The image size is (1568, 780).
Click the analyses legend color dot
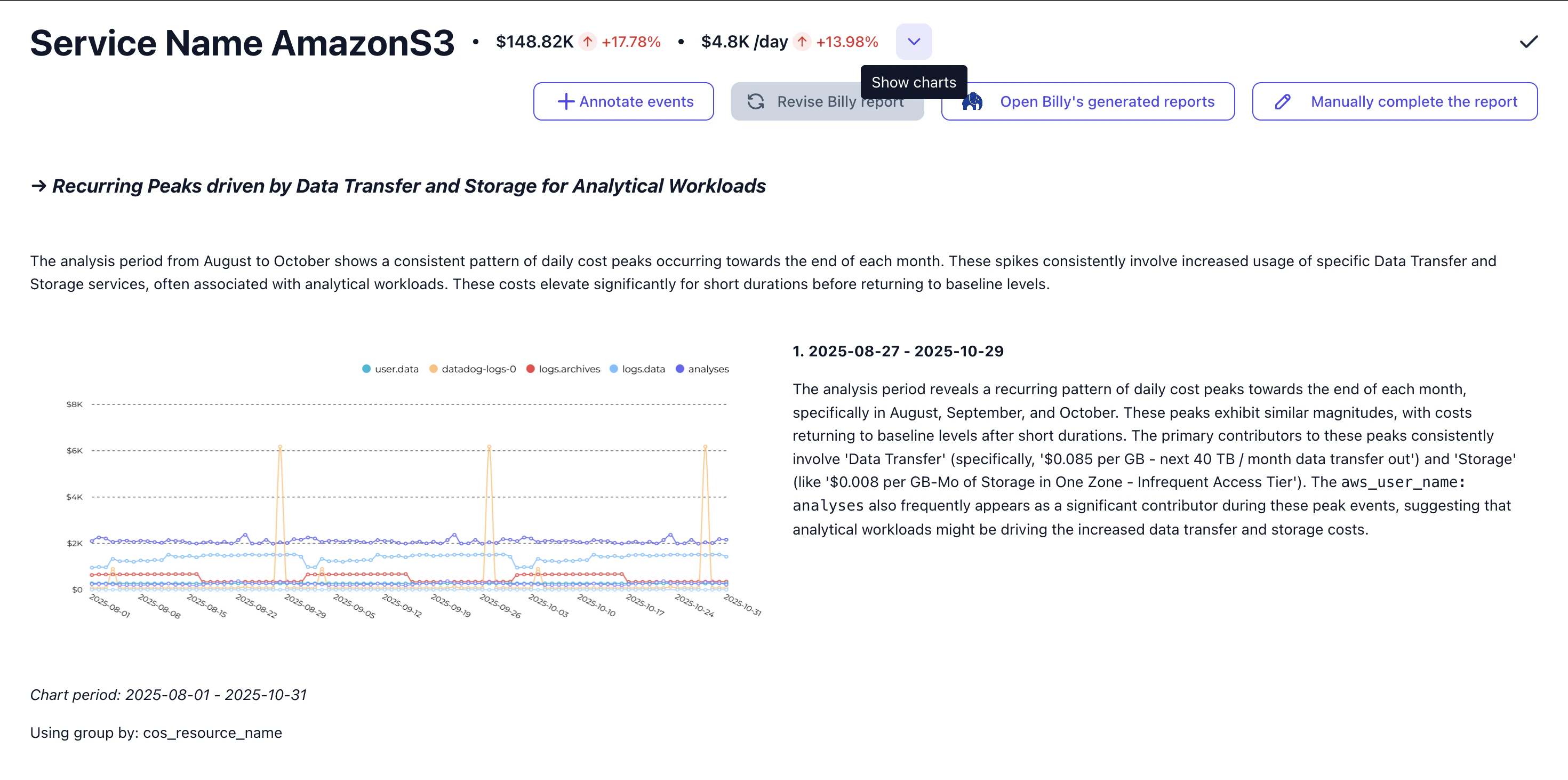(680, 369)
